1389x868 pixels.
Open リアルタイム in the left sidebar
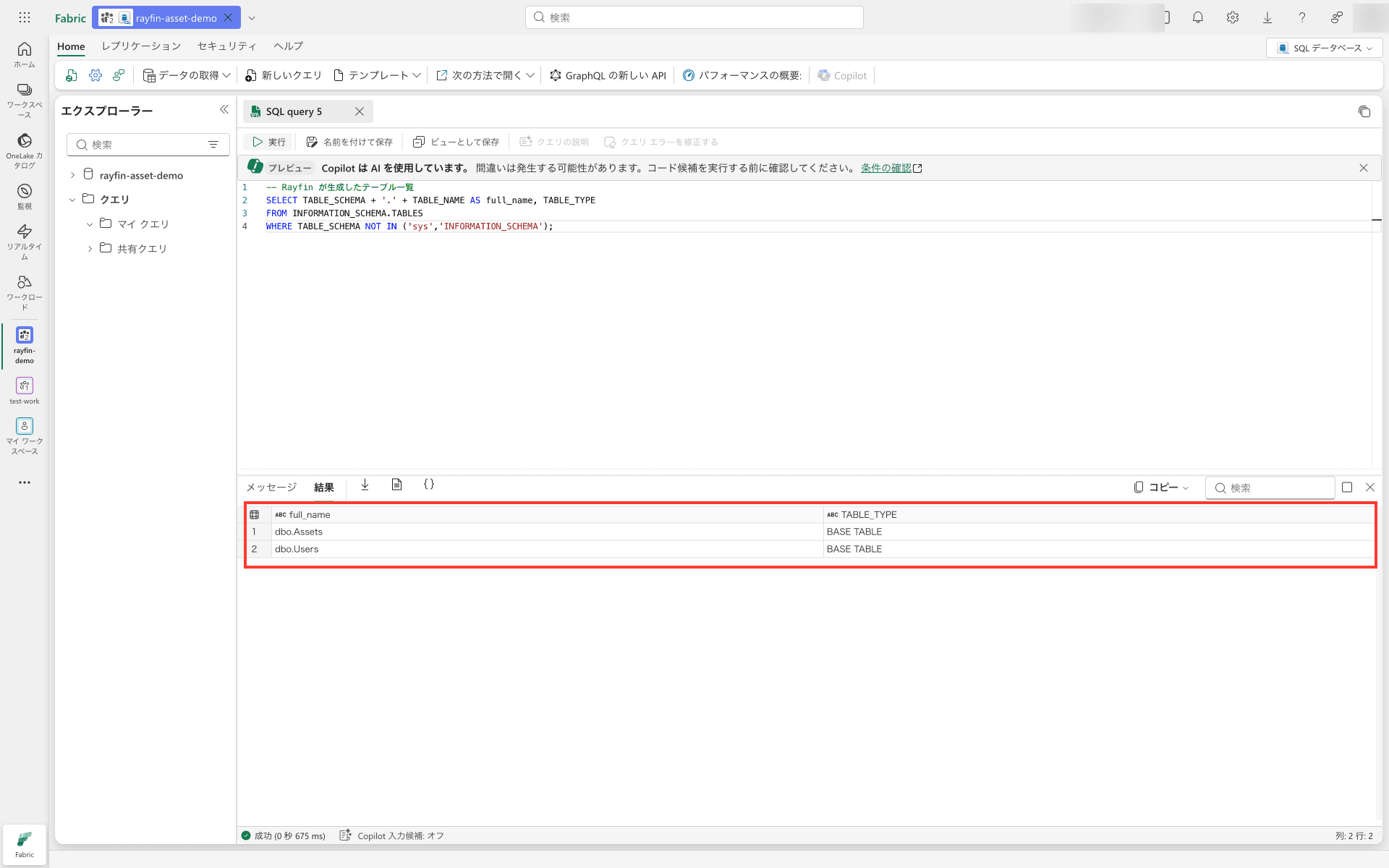(25, 242)
